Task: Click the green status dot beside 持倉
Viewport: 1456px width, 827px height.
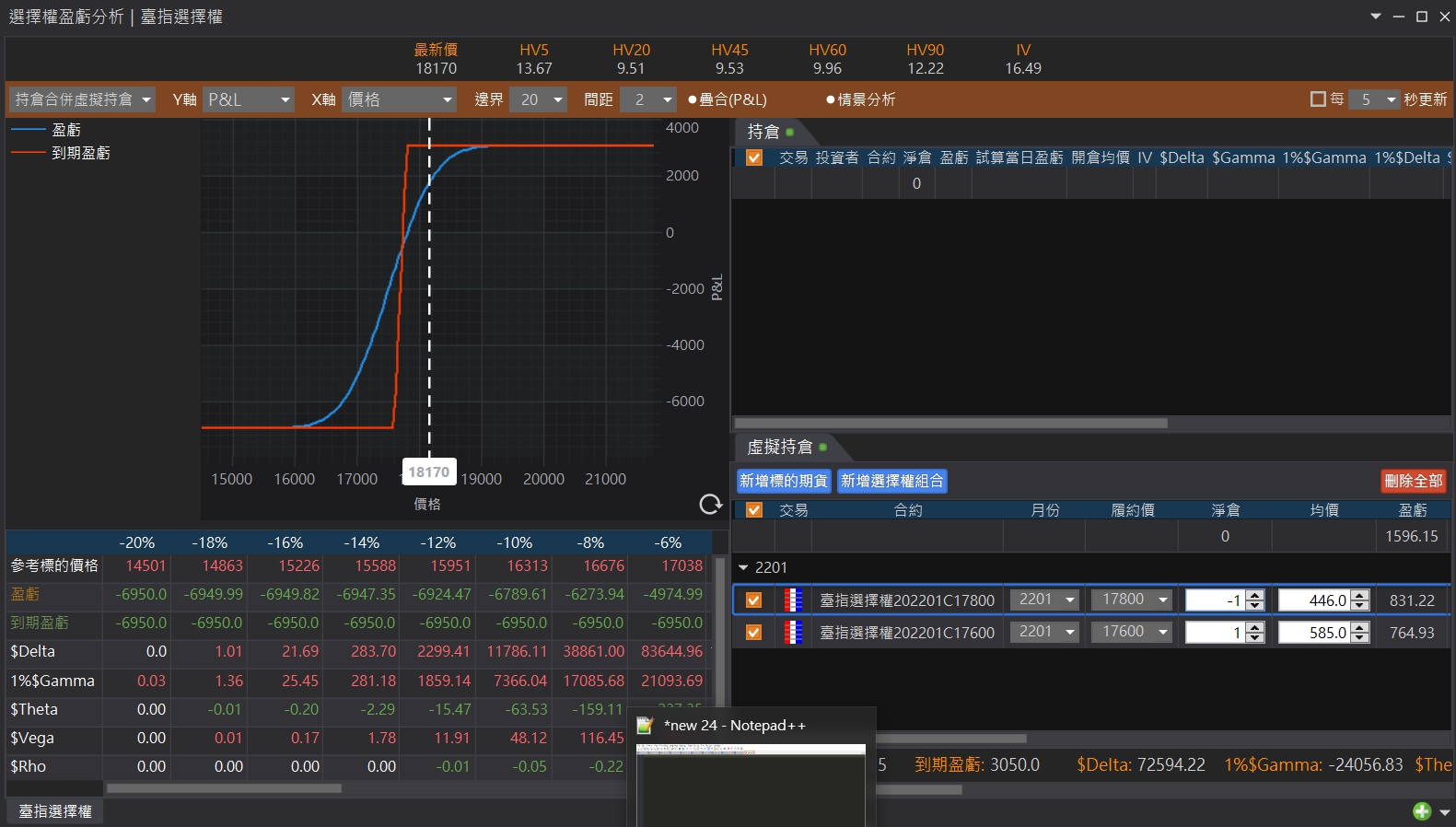Action: 790,132
